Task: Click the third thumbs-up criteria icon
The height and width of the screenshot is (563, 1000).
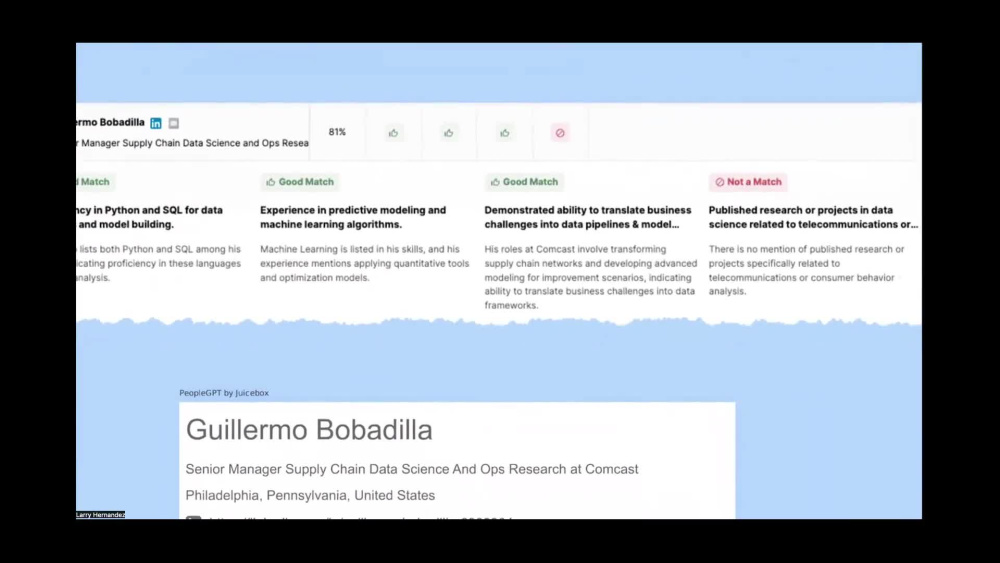Action: [505, 133]
